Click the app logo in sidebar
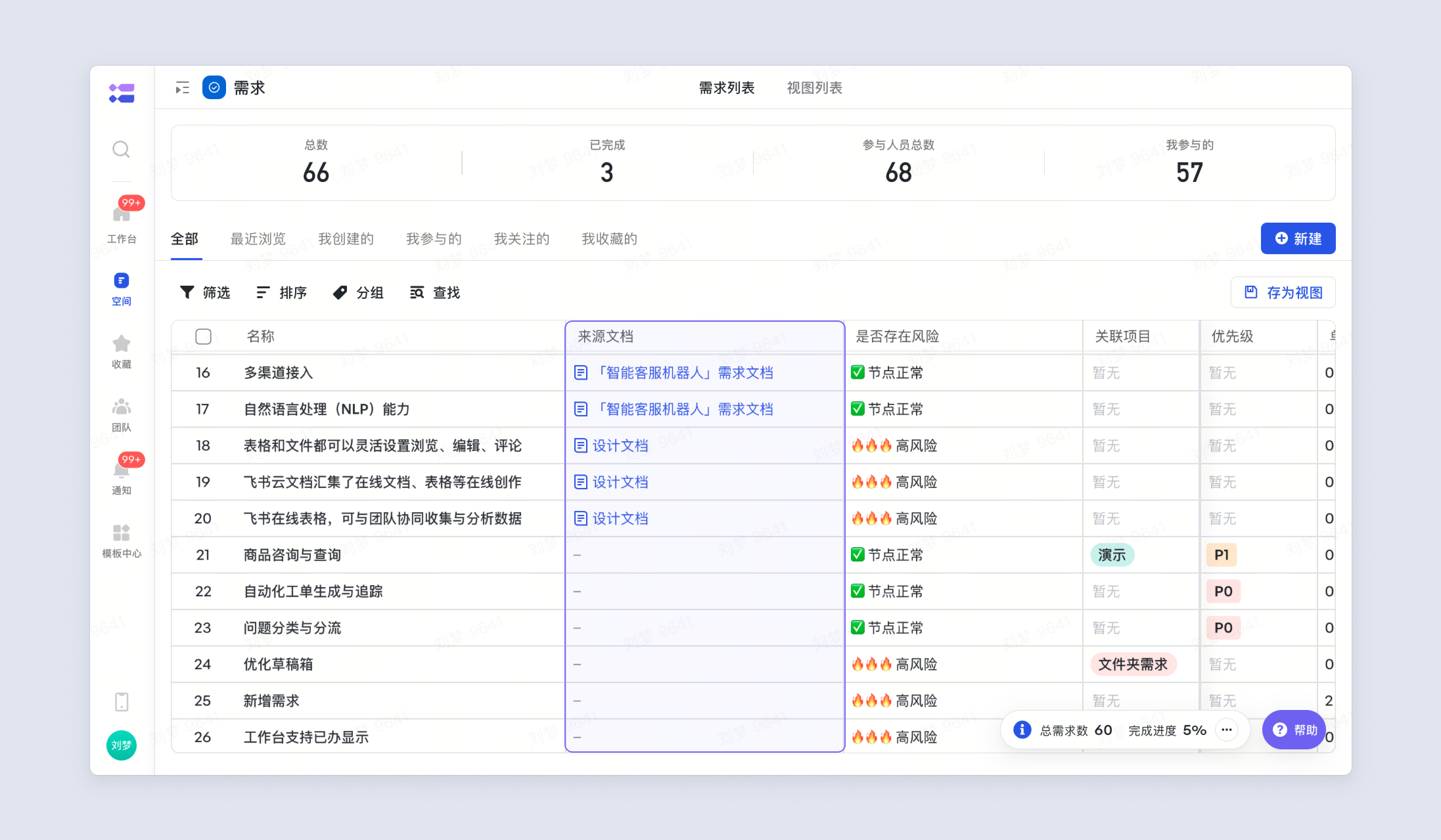The image size is (1441, 840). pyautogui.click(x=121, y=93)
